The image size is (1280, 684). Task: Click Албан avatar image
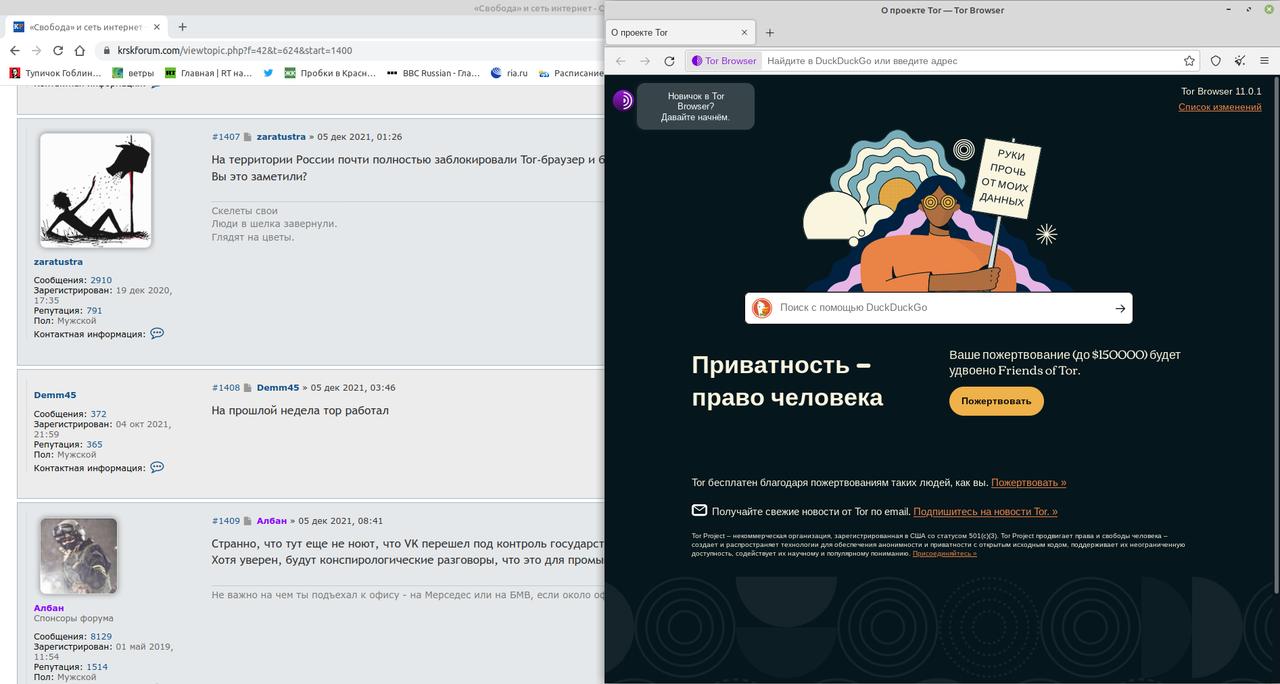(78, 556)
